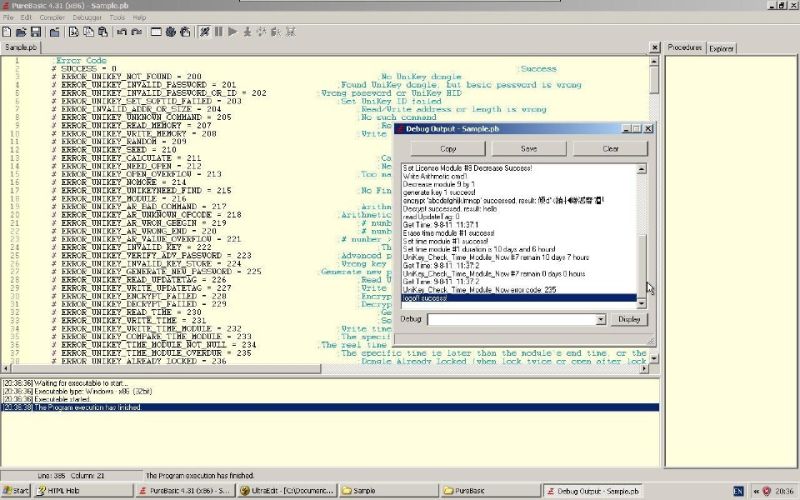Undo the last edit via toolbar

click(122, 32)
